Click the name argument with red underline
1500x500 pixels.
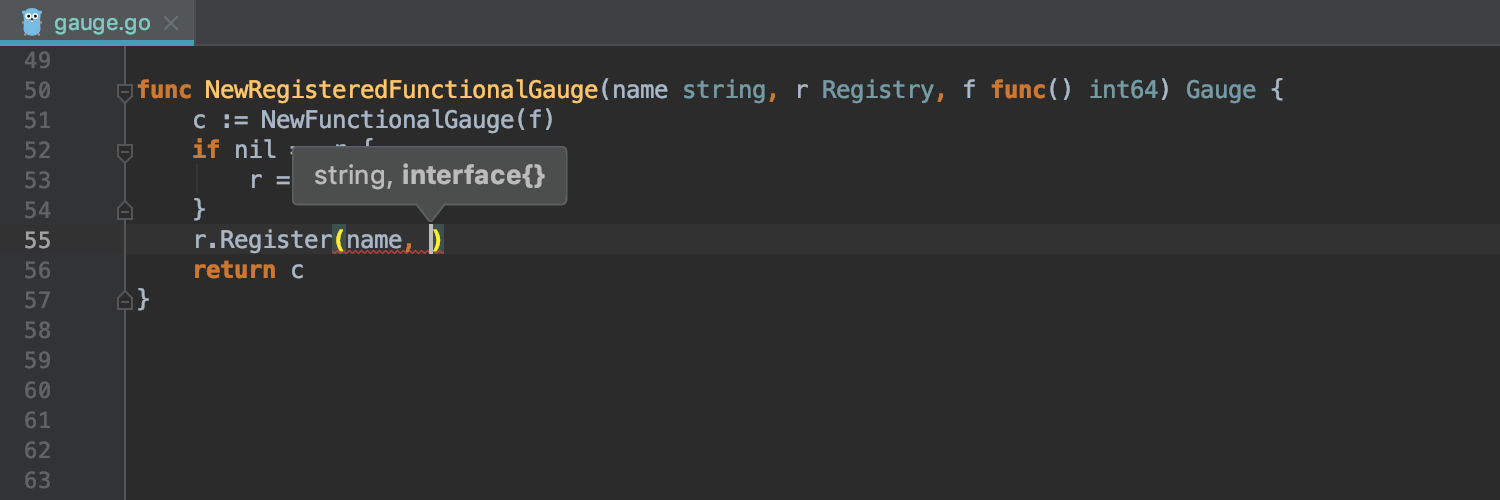tap(373, 240)
